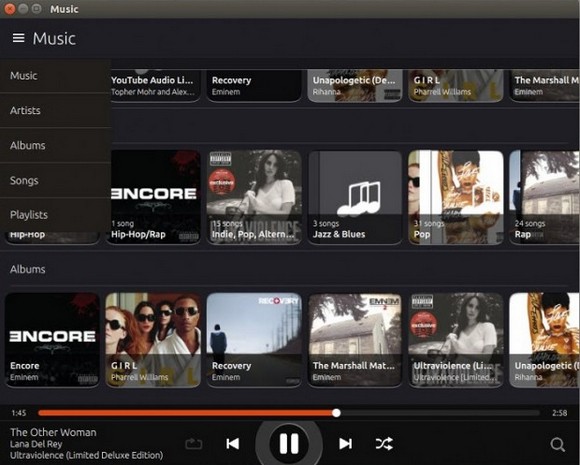
Task: Click the Music page title in header
Action: 54,38
